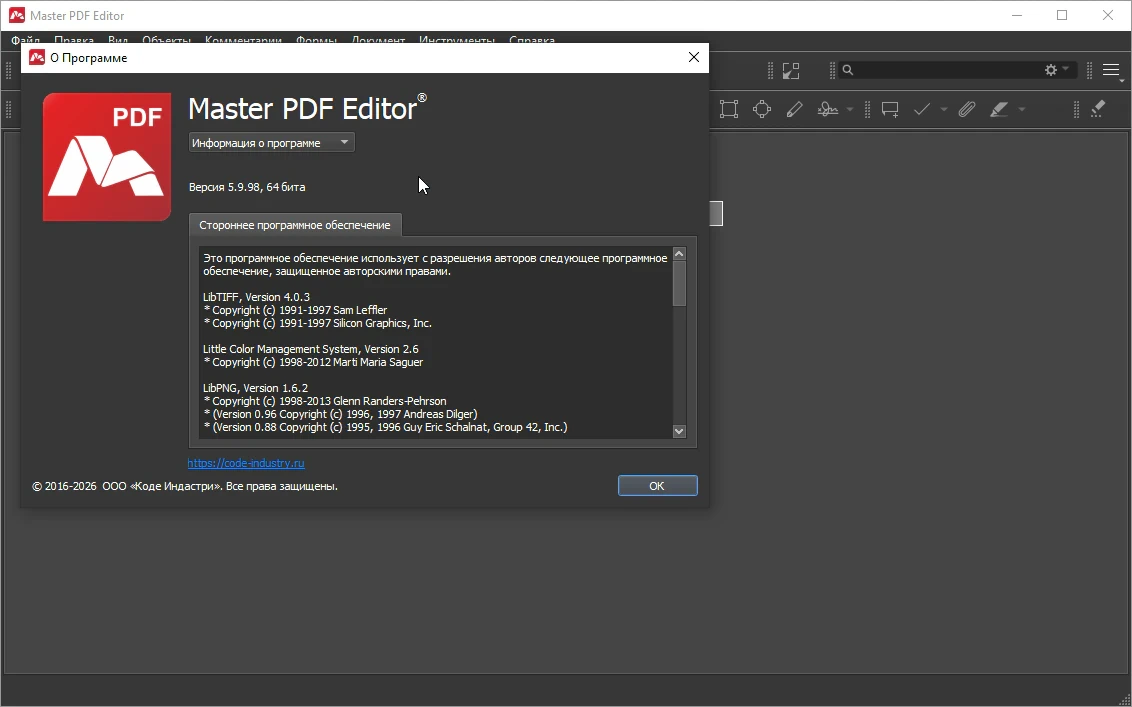The width and height of the screenshot is (1132, 707).
Task: Open the signature tool dropdown arrow
Action: pyautogui.click(x=850, y=110)
